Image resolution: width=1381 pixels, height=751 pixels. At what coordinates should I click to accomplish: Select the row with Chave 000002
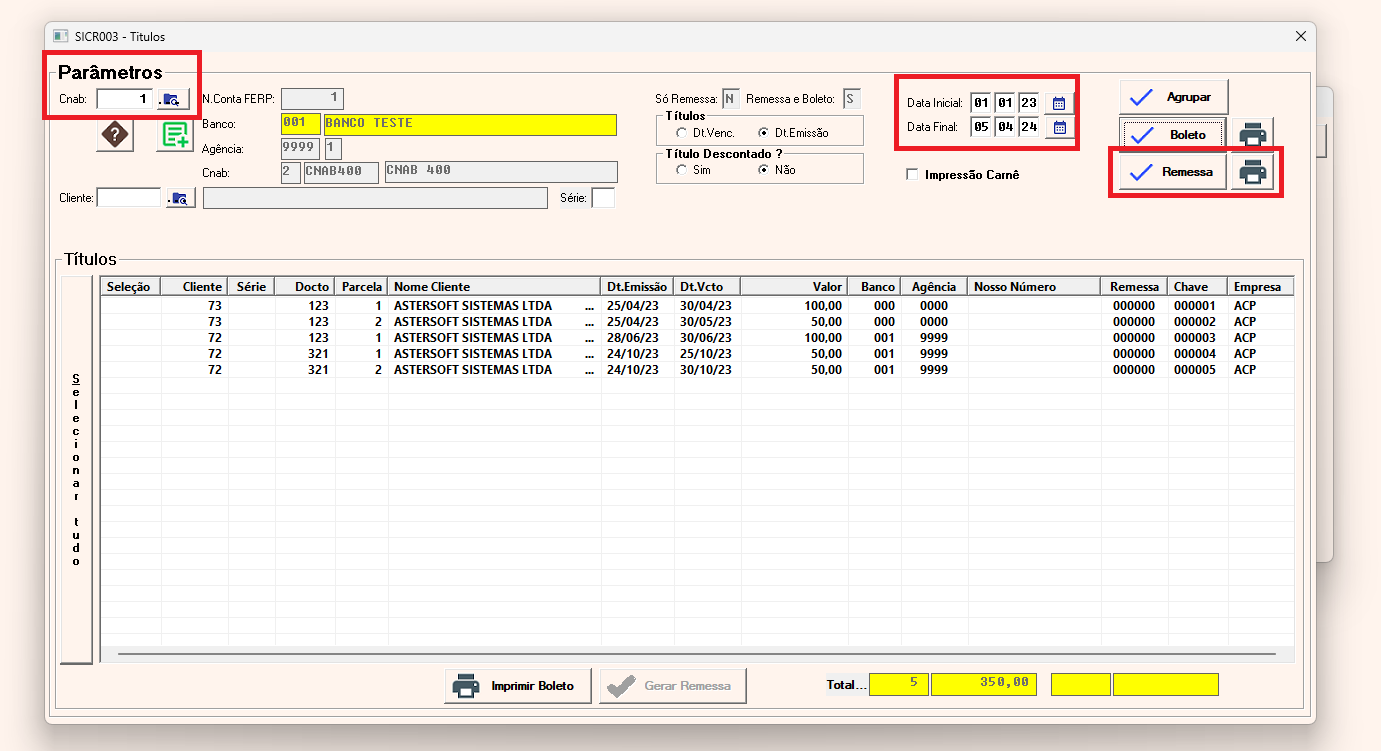click(x=697, y=322)
